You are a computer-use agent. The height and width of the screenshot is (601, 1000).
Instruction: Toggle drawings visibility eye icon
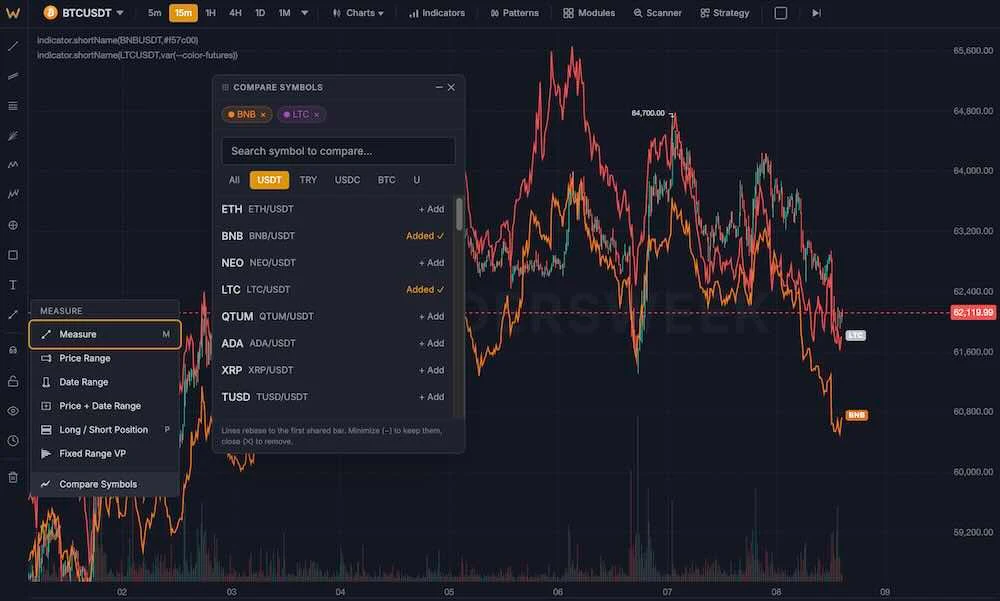(x=13, y=411)
